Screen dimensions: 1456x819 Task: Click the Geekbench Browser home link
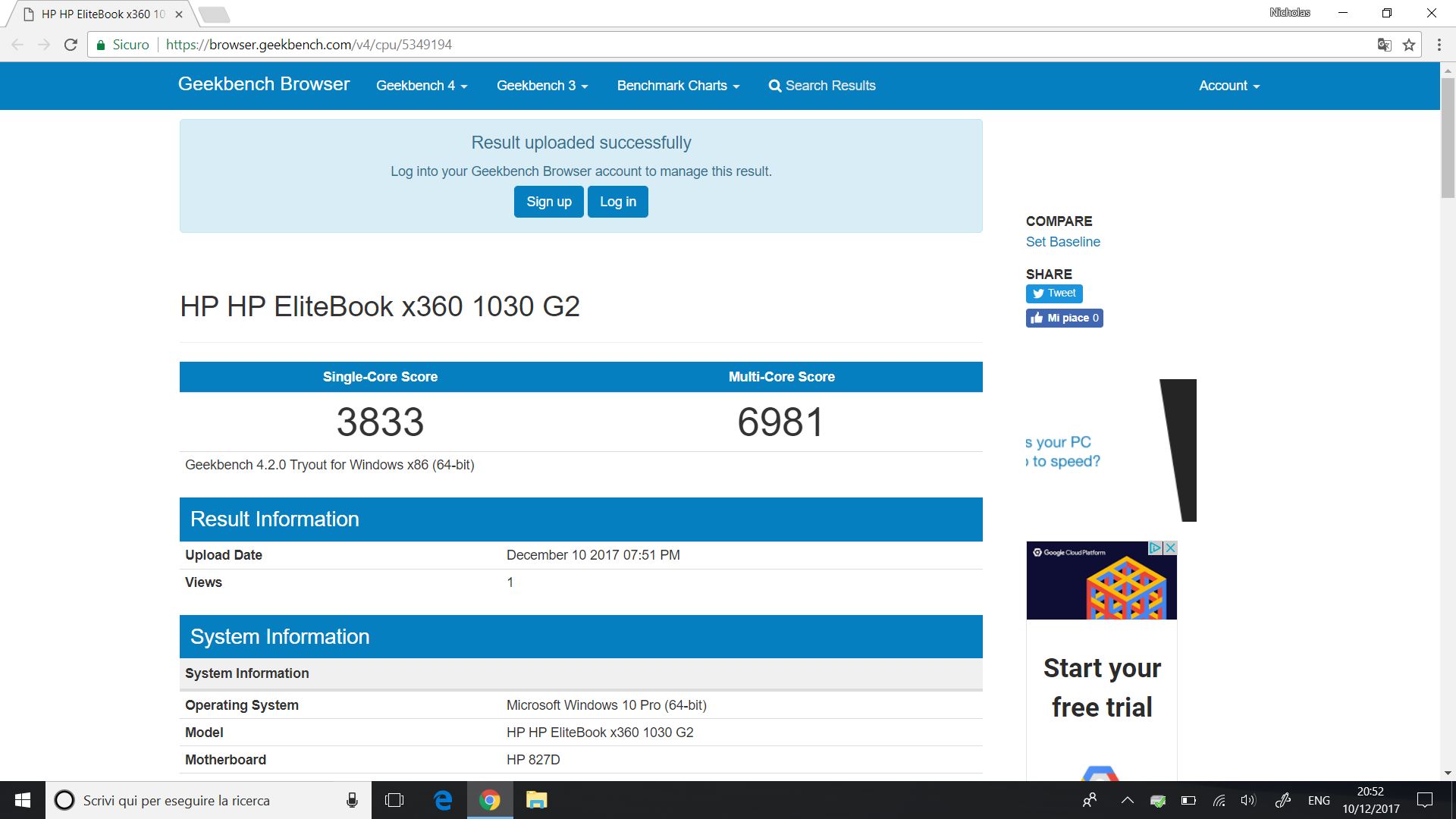(264, 84)
